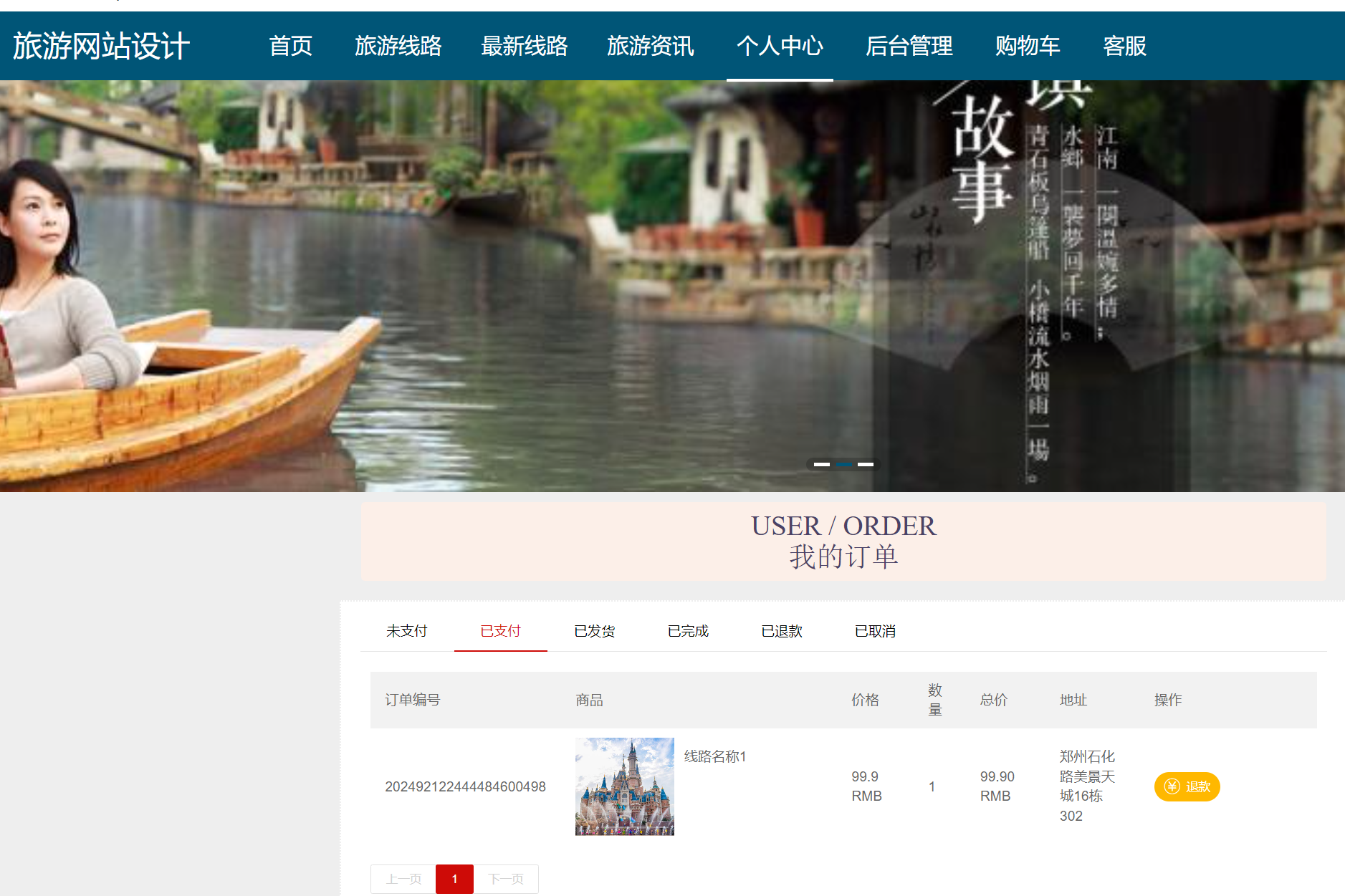Open the personal center (个人中心)
The width and height of the screenshot is (1345, 896).
click(x=780, y=46)
